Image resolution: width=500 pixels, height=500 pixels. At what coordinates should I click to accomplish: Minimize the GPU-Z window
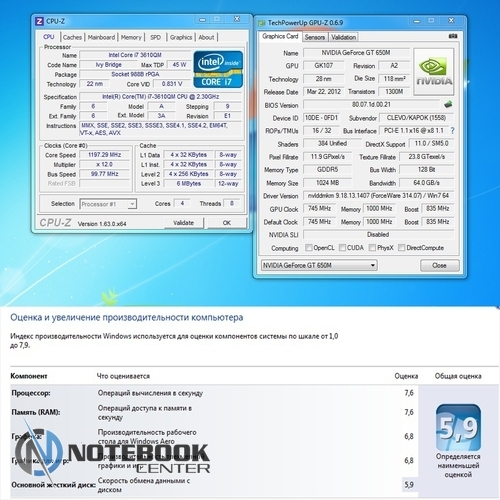click(x=417, y=21)
